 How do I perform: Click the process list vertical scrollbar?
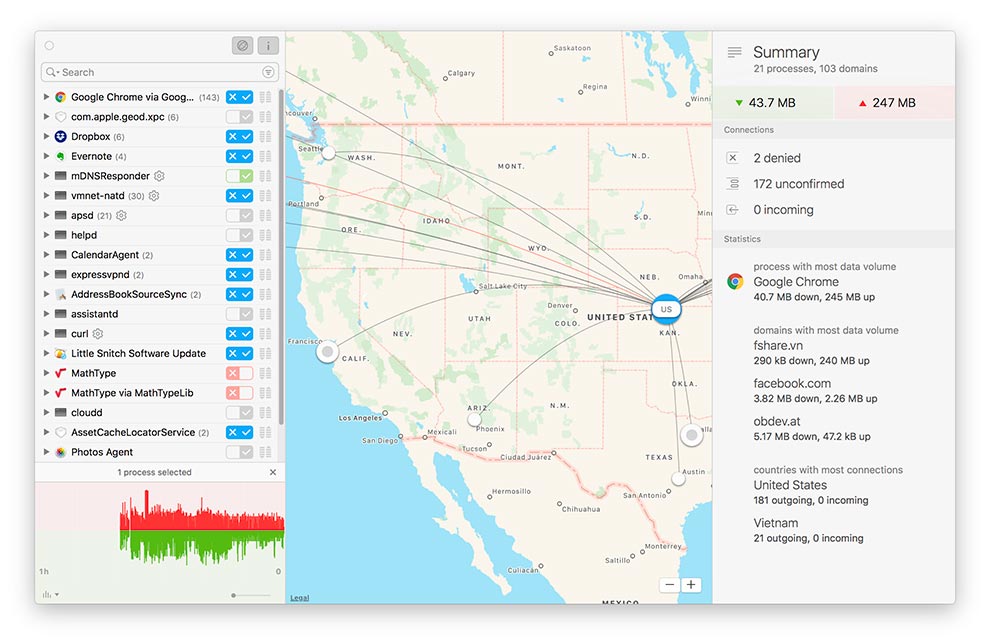pos(281,257)
